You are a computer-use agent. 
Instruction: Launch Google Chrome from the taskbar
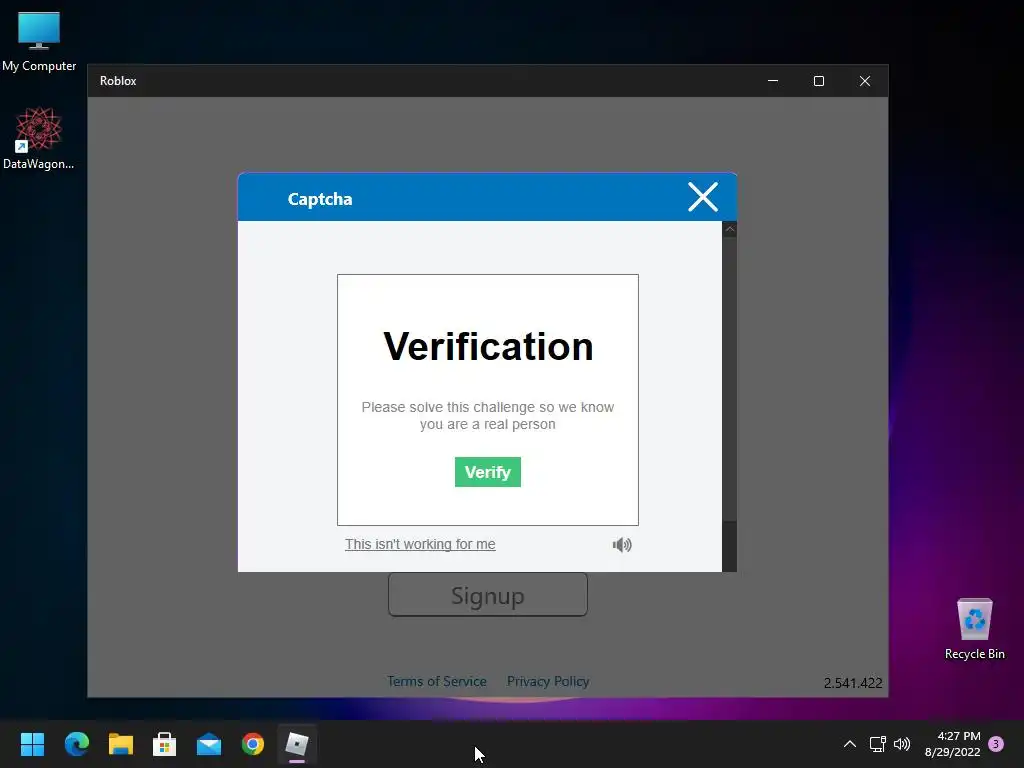tap(253, 744)
